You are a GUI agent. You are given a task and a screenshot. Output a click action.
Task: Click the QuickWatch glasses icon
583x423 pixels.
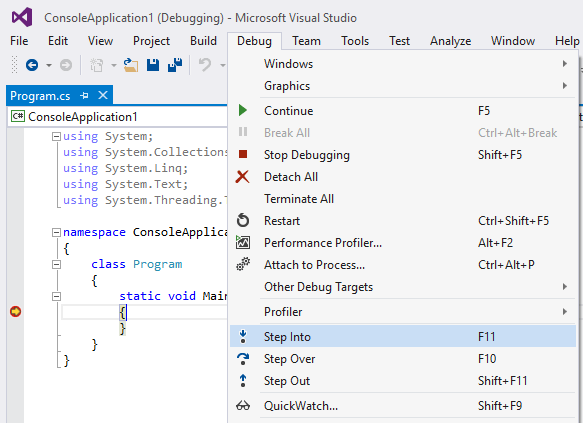tap(243, 406)
